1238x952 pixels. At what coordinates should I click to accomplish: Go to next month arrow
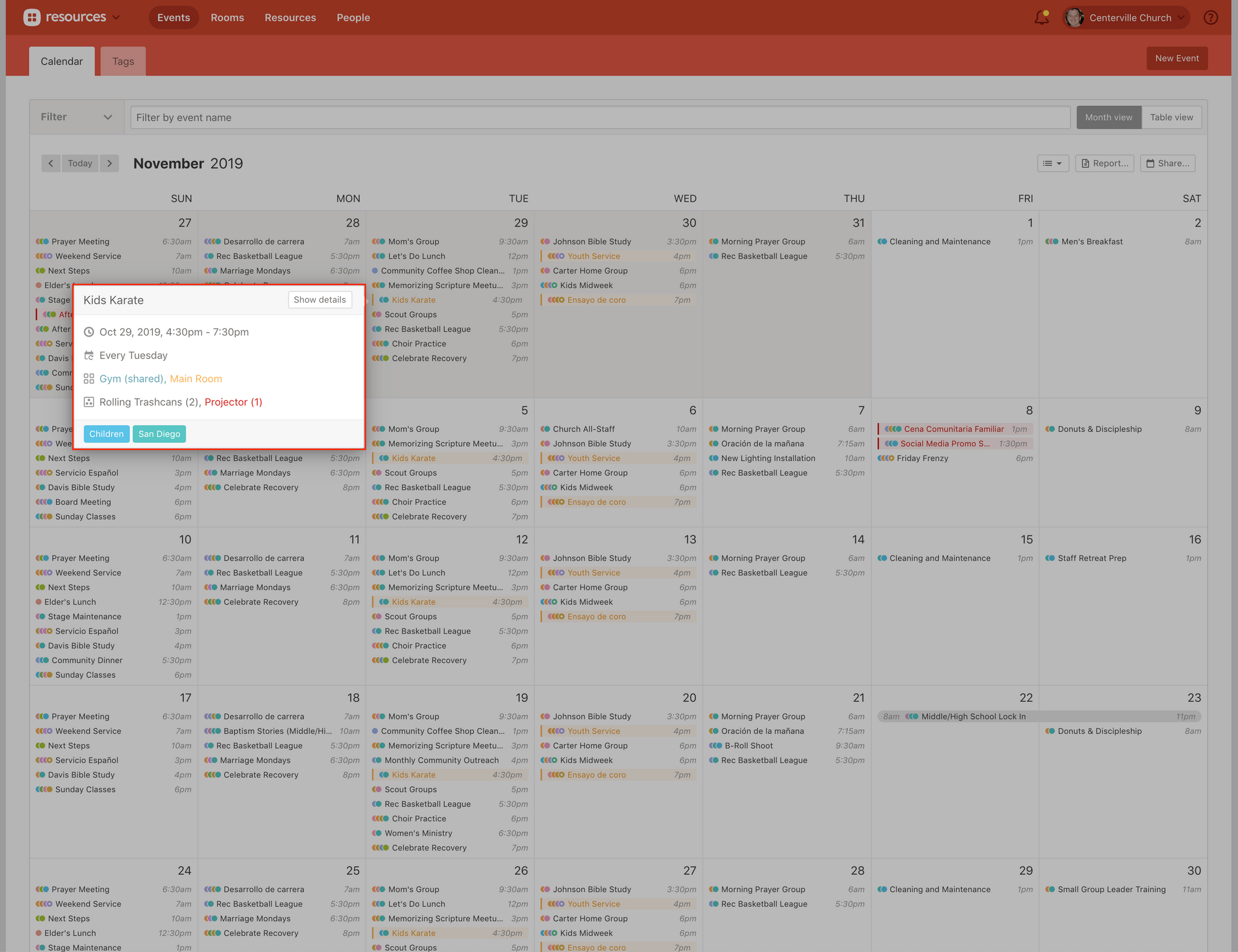(110, 163)
